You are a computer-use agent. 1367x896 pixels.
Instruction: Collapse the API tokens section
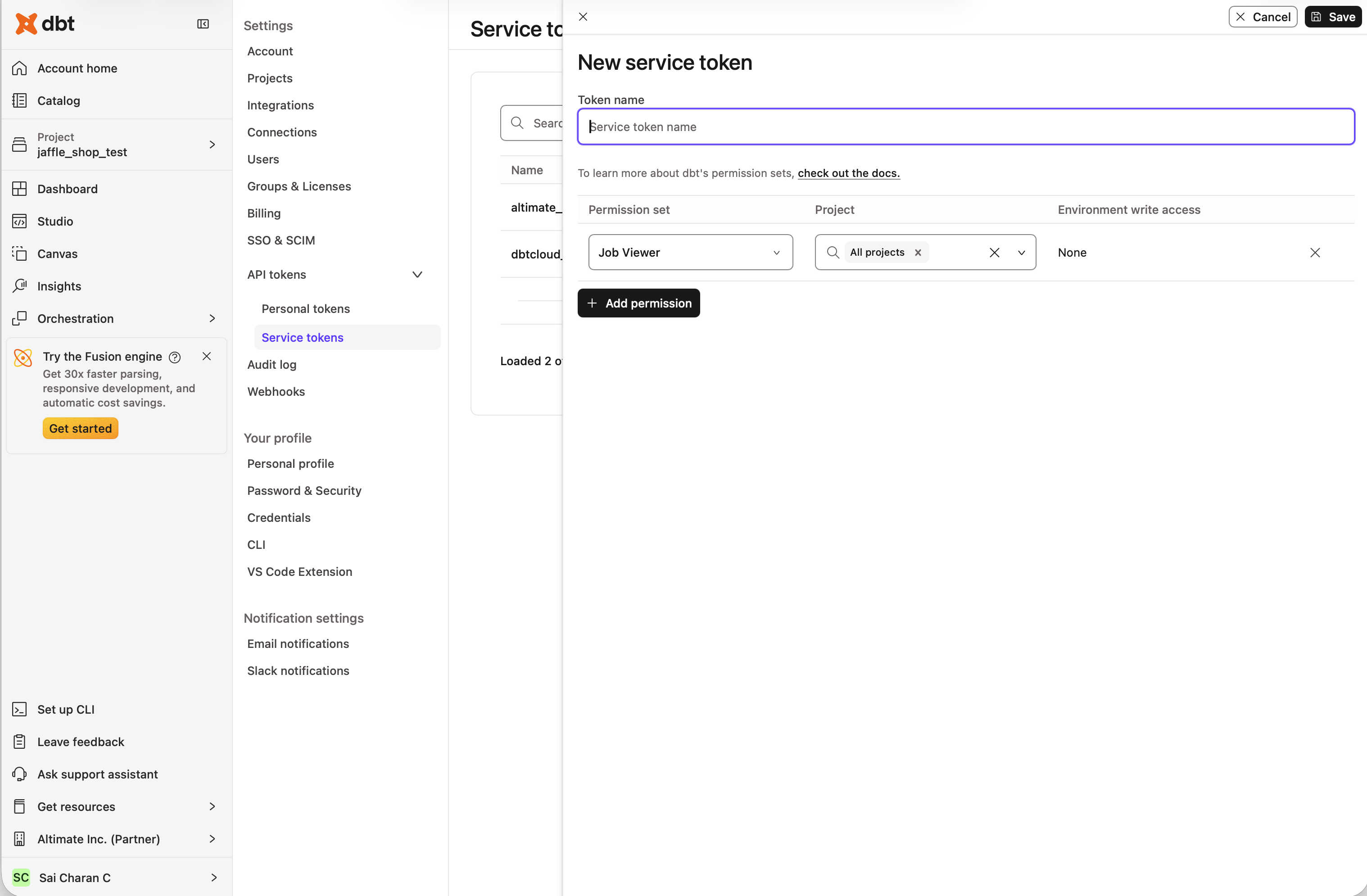tap(417, 275)
